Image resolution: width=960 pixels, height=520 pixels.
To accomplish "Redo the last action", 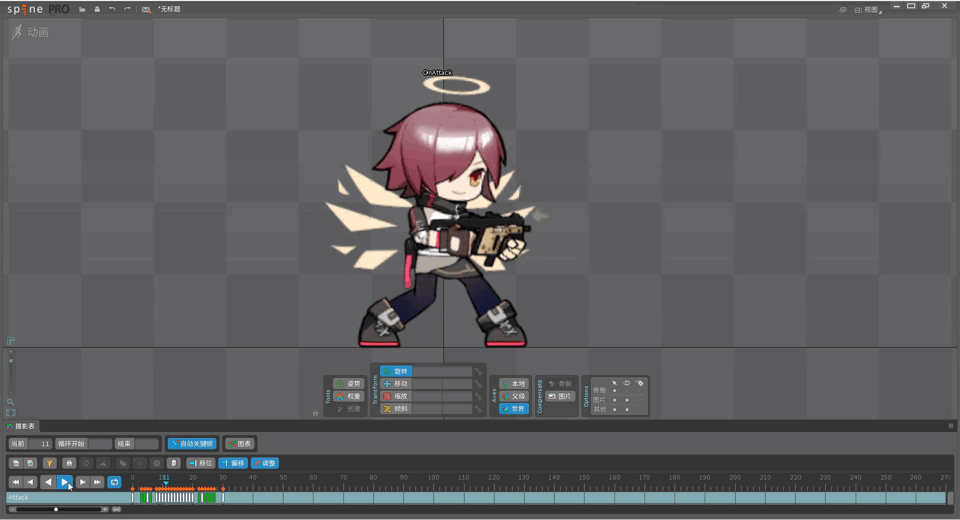I will coord(127,9).
